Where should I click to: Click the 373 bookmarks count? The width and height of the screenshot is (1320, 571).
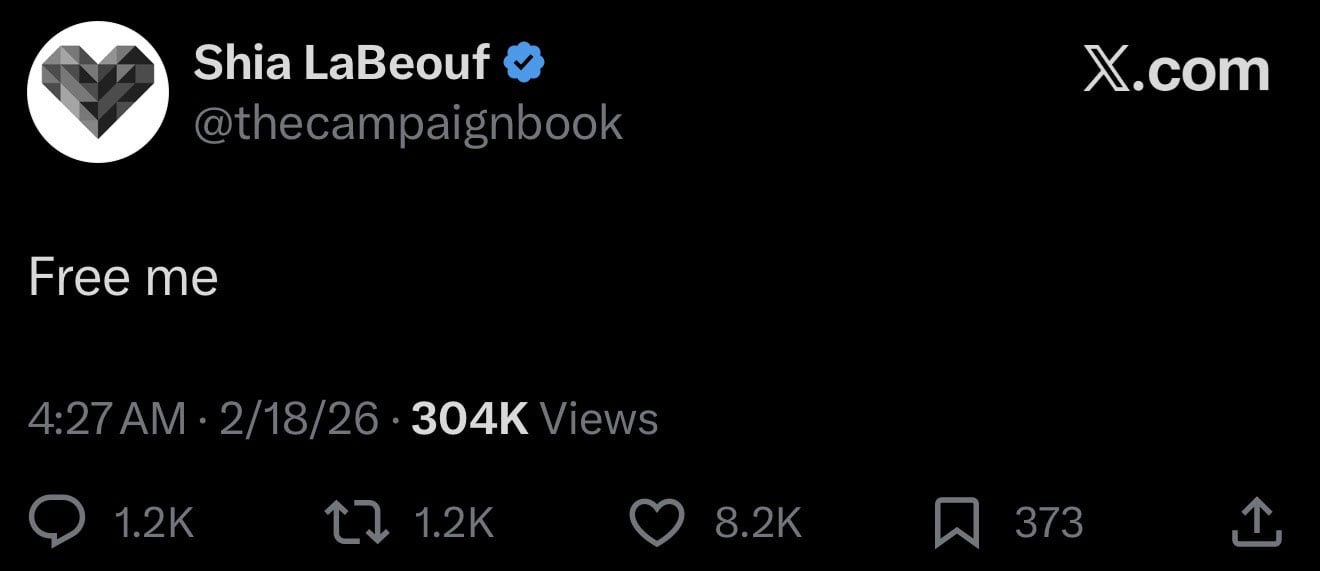coord(1049,523)
